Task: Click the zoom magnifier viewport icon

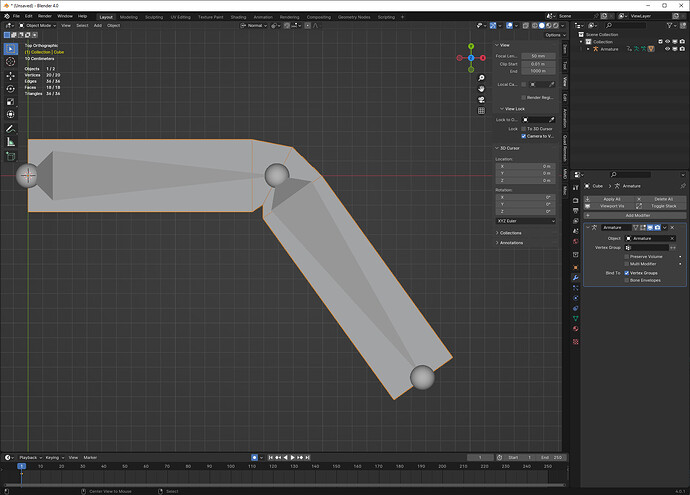Action: coord(481,78)
